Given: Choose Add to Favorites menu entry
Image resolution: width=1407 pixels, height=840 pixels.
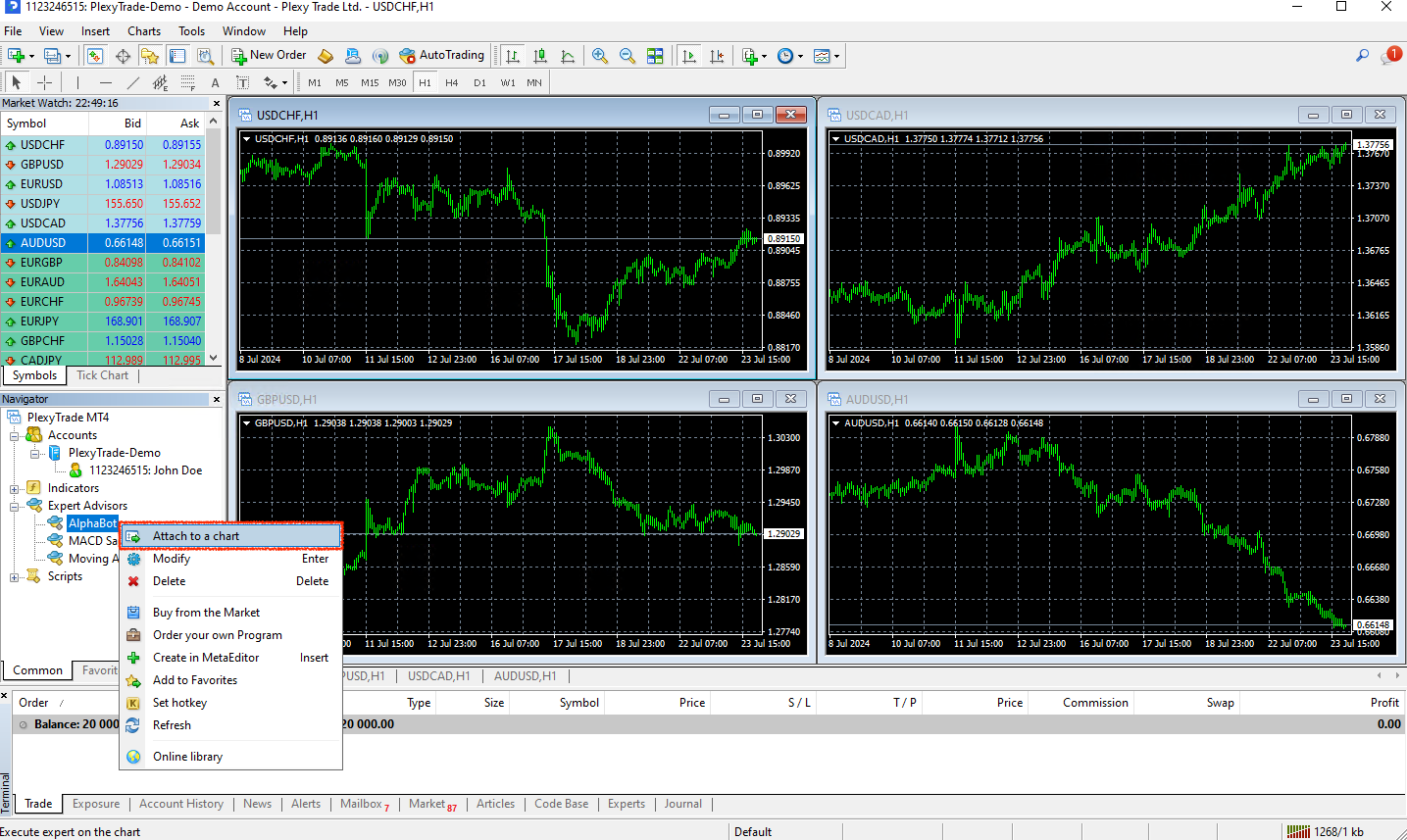Looking at the screenshot, I should tap(231, 680).
